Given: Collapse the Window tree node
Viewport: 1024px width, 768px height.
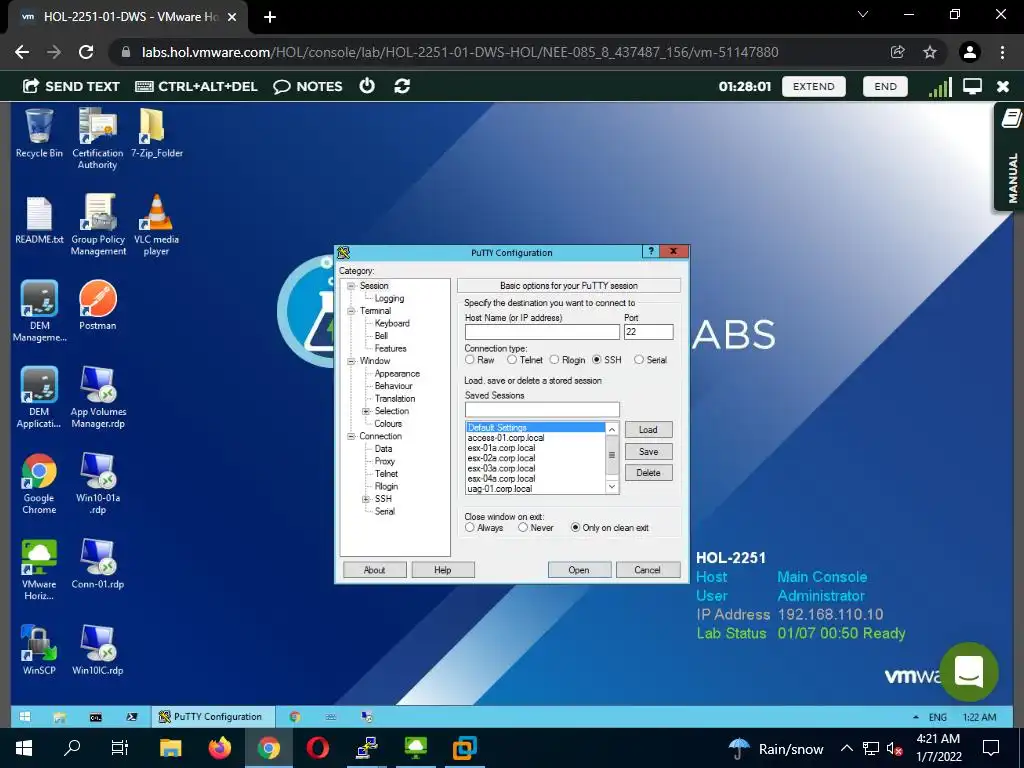Looking at the screenshot, I should 351,361.
